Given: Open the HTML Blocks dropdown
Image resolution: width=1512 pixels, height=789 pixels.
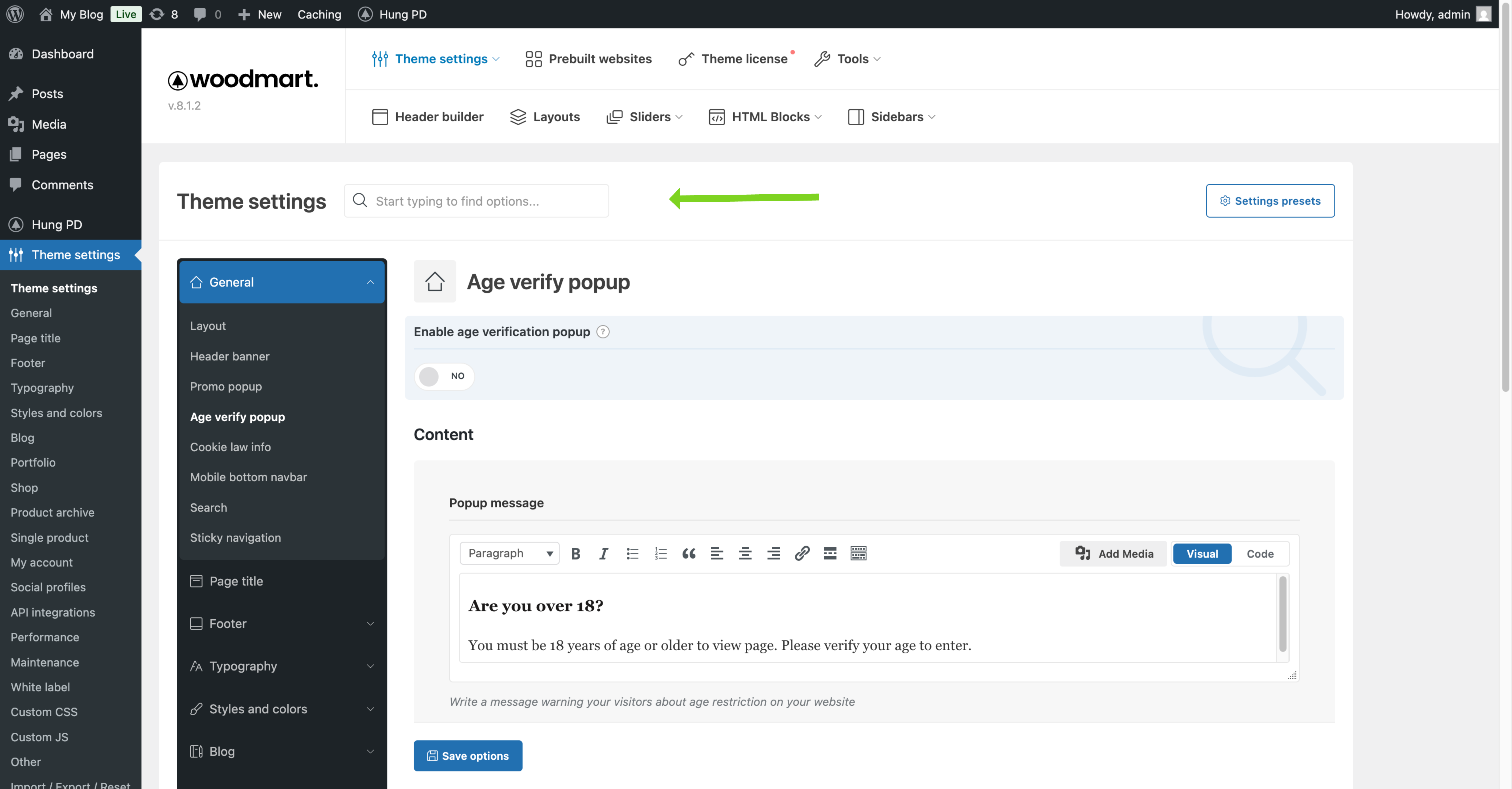Looking at the screenshot, I should click(765, 117).
